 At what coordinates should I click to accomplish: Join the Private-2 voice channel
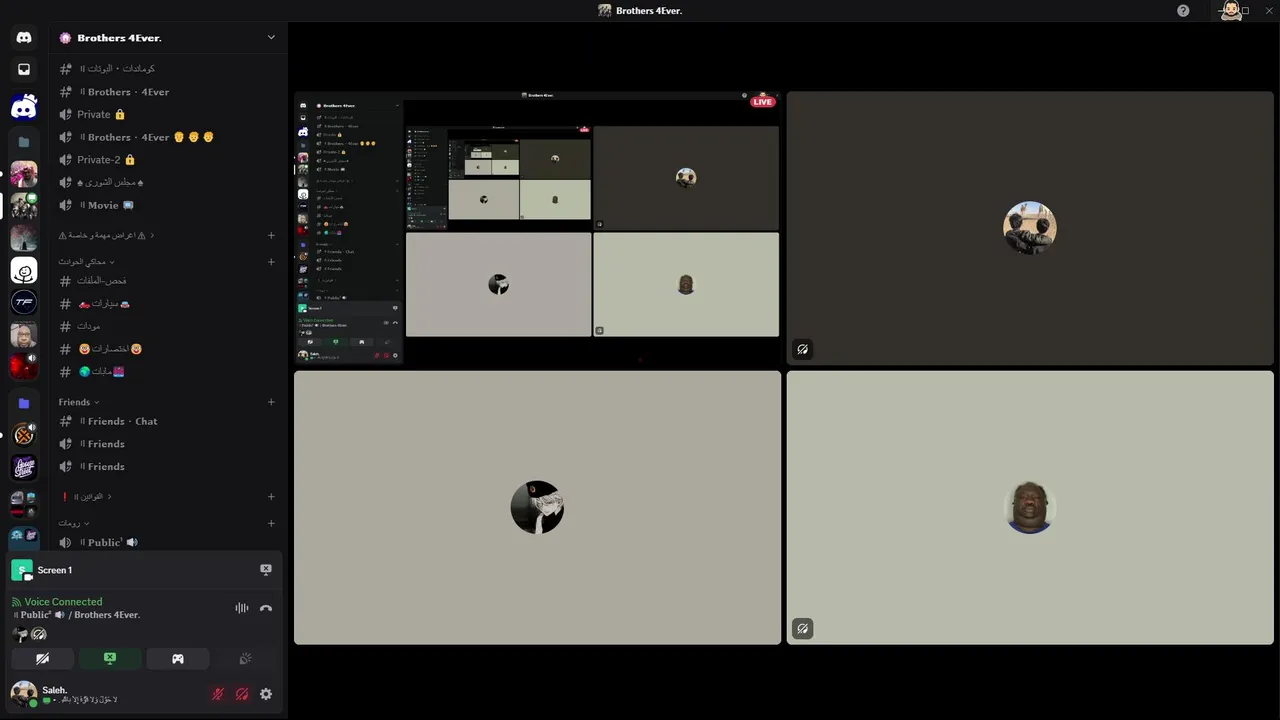pos(167,160)
